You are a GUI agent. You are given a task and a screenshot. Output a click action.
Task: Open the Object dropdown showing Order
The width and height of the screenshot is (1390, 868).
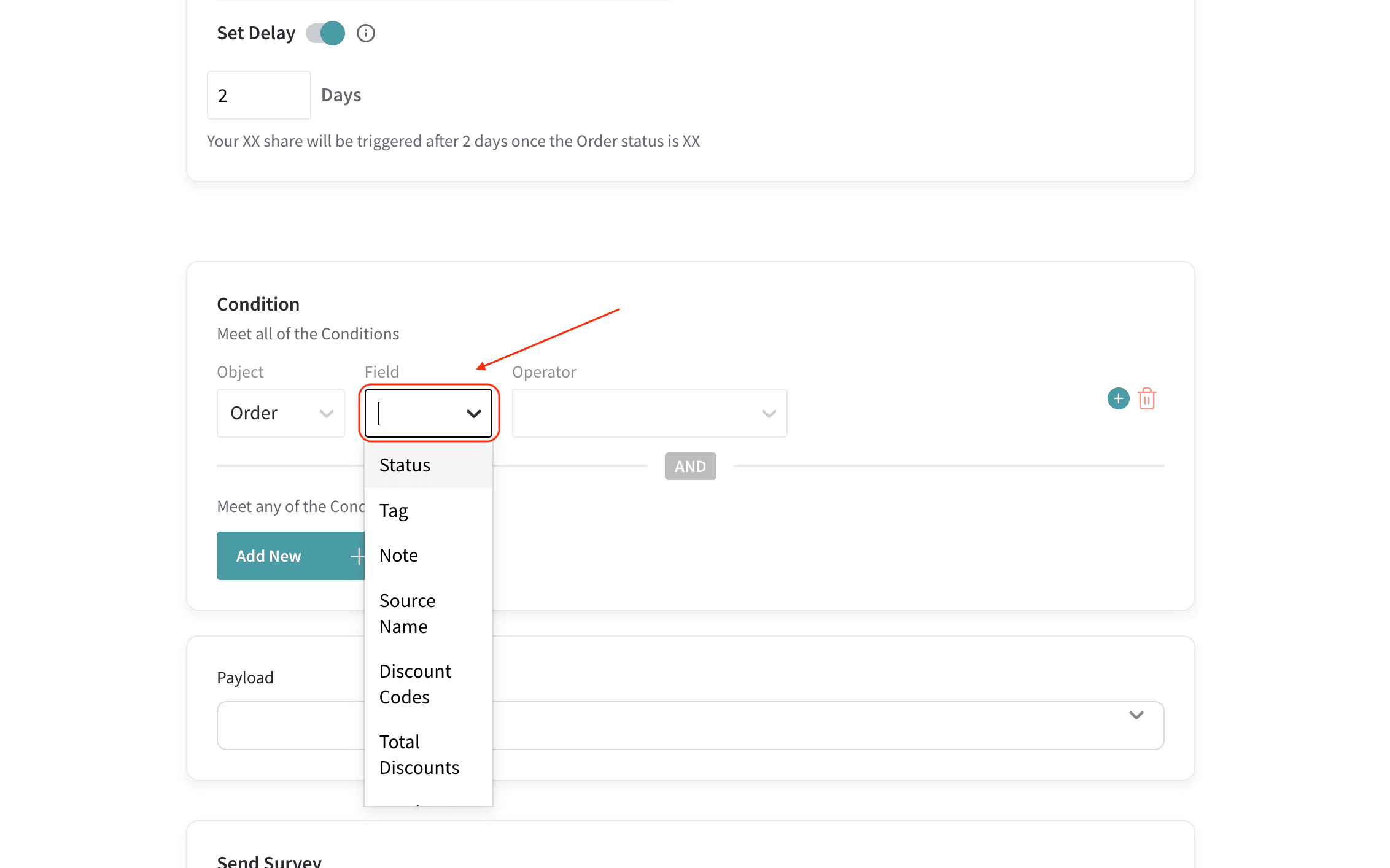tap(281, 413)
